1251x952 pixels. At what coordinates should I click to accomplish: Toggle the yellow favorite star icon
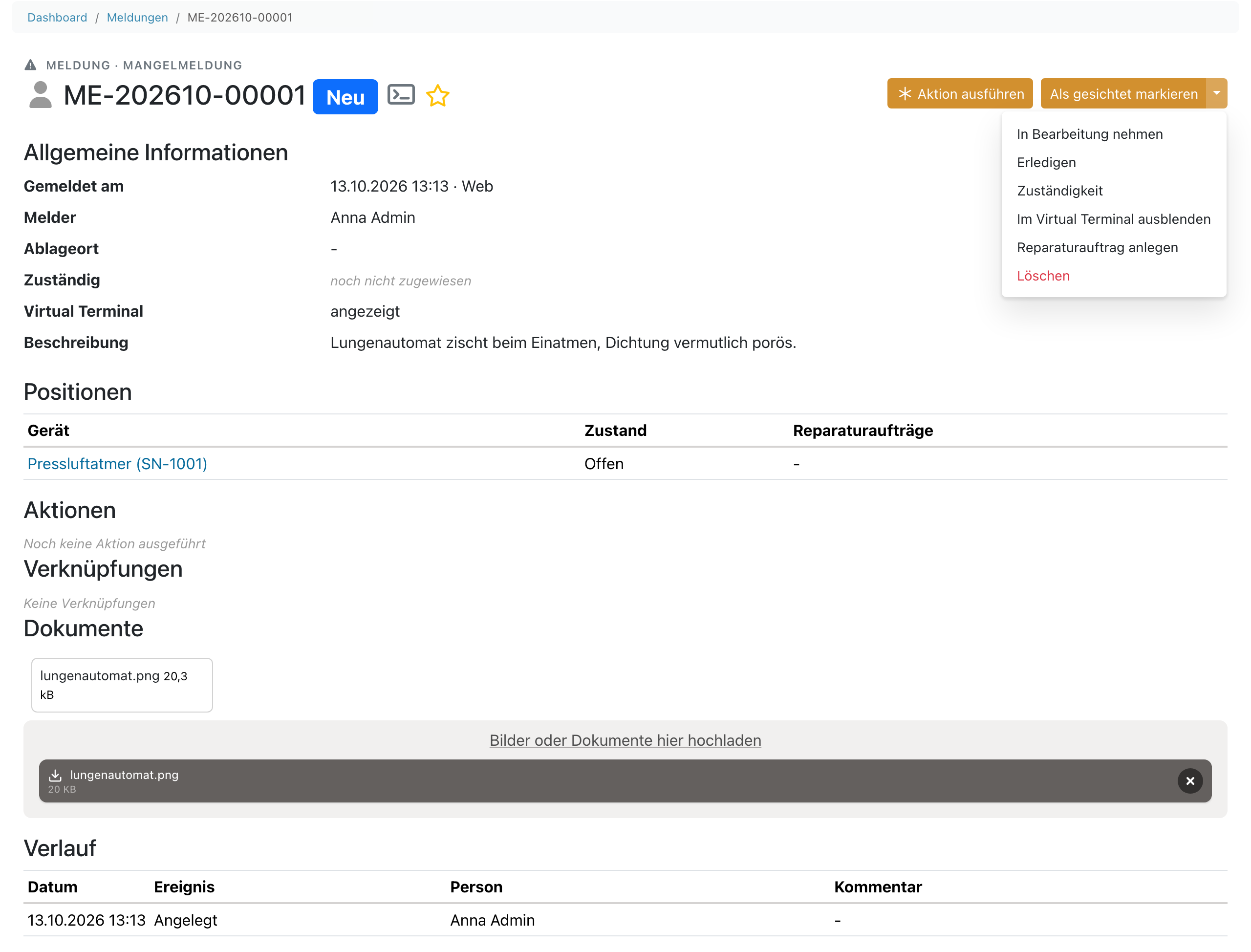click(x=437, y=96)
